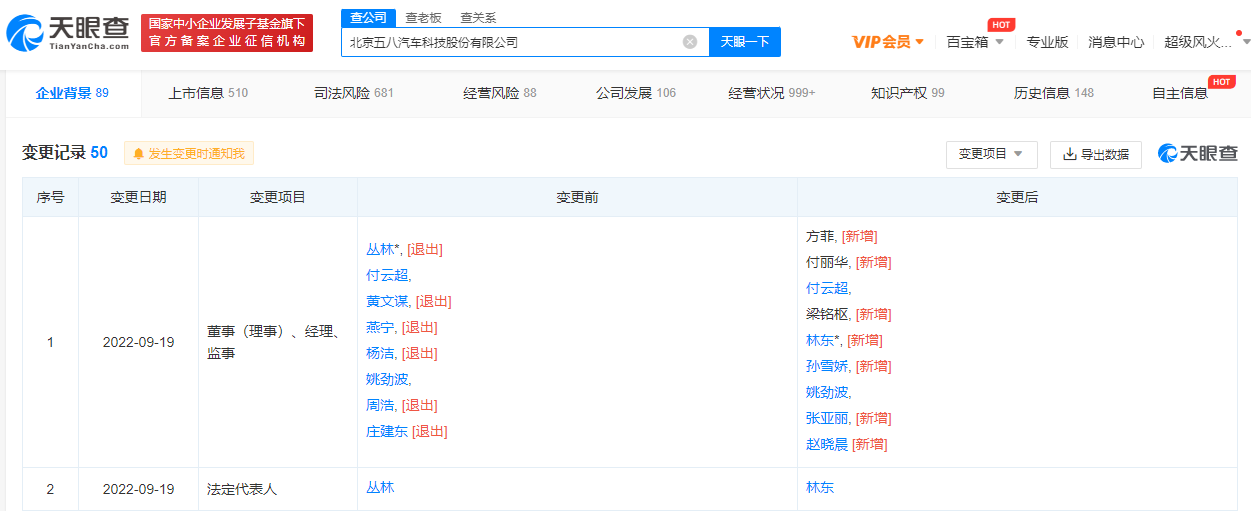
Task: Click the 变更日期 column header
Action: [138, 197]
